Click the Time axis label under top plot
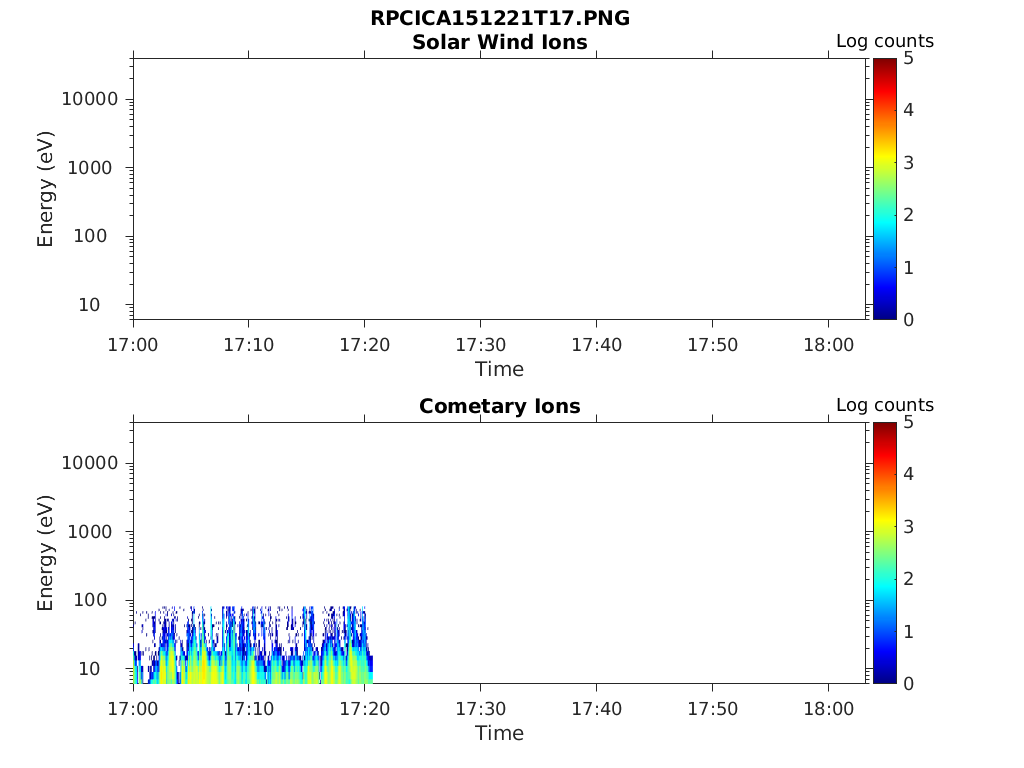Screen dimensions: 1024x768 pos(500,370)
